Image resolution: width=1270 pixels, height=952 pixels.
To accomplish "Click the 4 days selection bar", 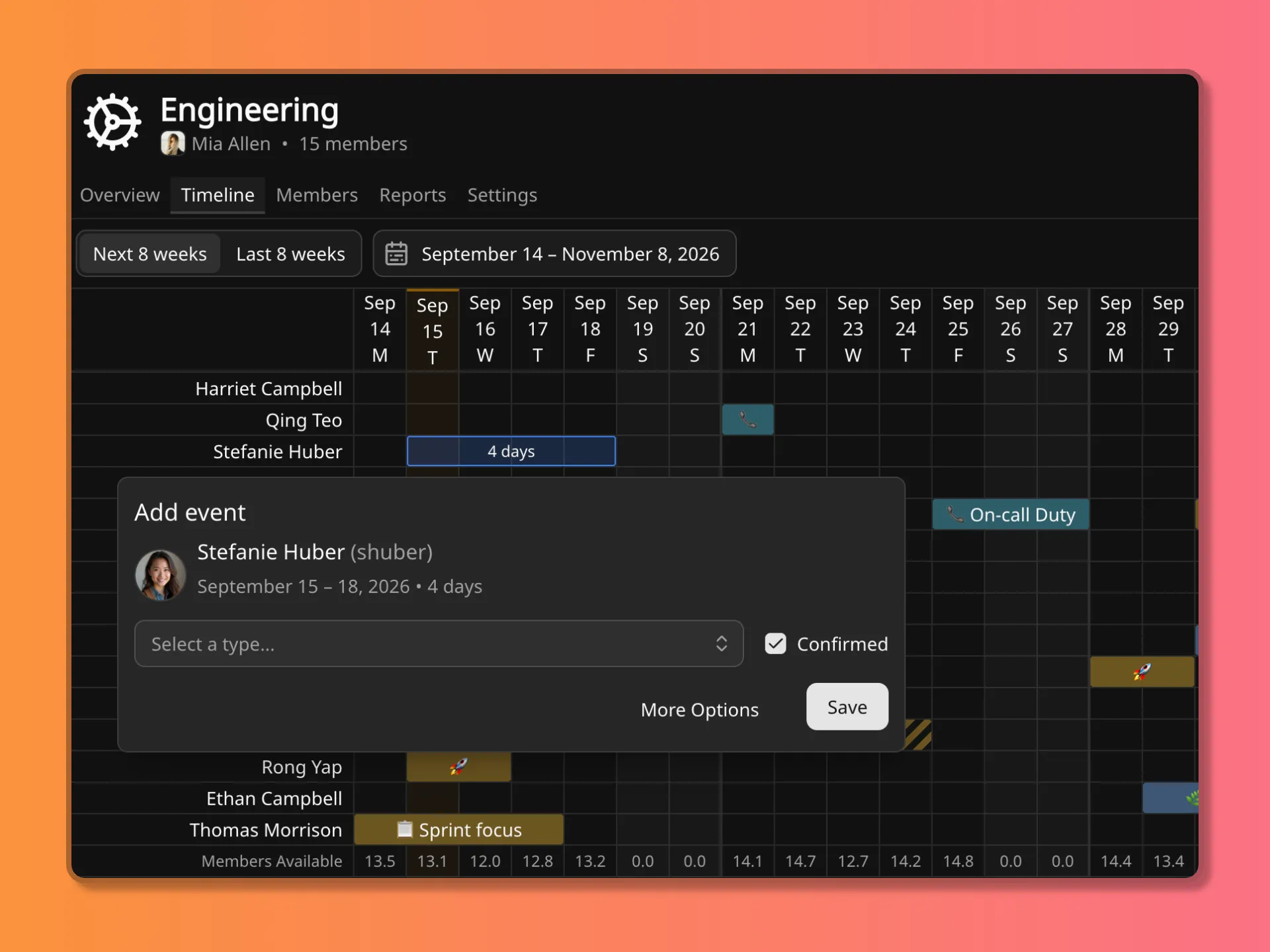I will tap(511, 451).
